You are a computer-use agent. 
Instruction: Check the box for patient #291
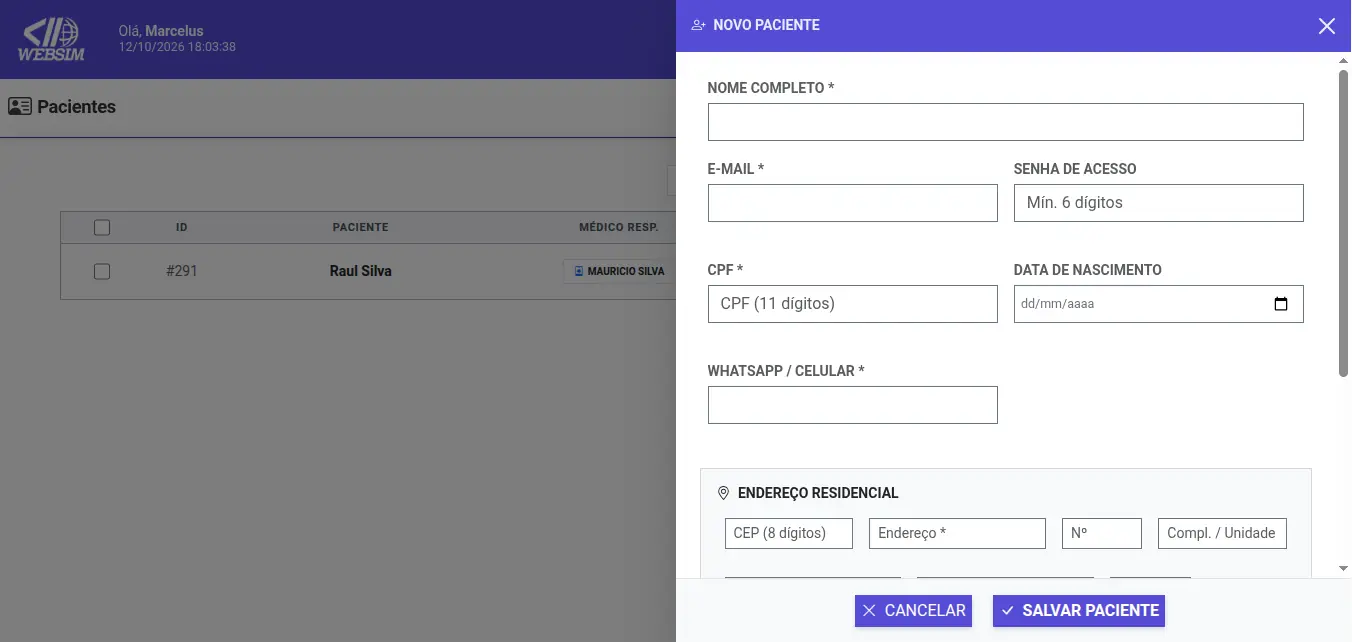coord(102,271)
